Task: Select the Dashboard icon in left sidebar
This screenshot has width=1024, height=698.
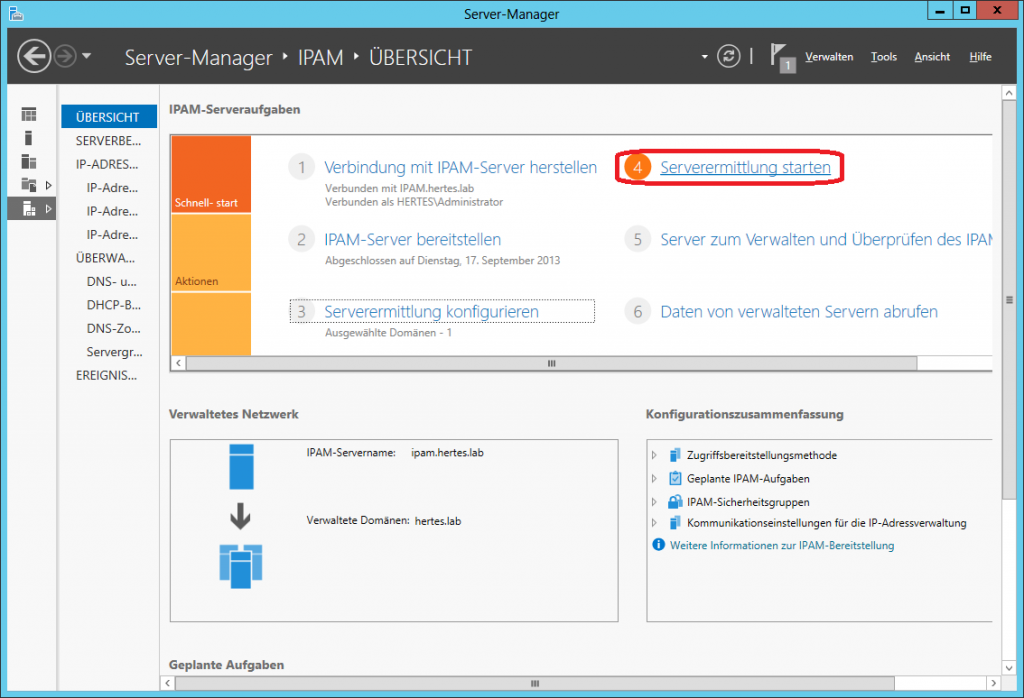Action: click(29, 115)
